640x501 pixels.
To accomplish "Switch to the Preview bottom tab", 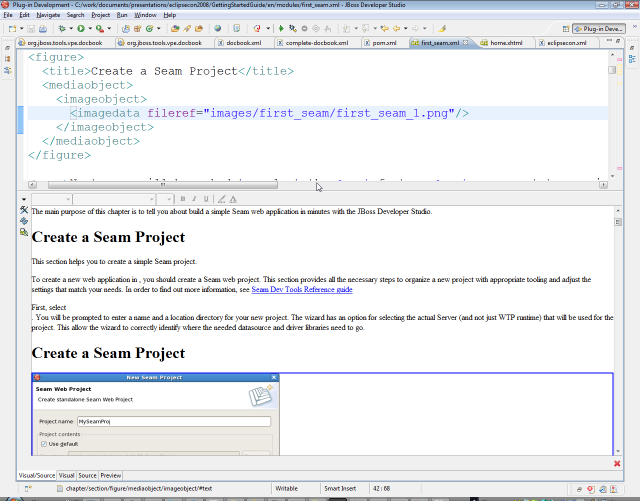I will click(111, 476).
